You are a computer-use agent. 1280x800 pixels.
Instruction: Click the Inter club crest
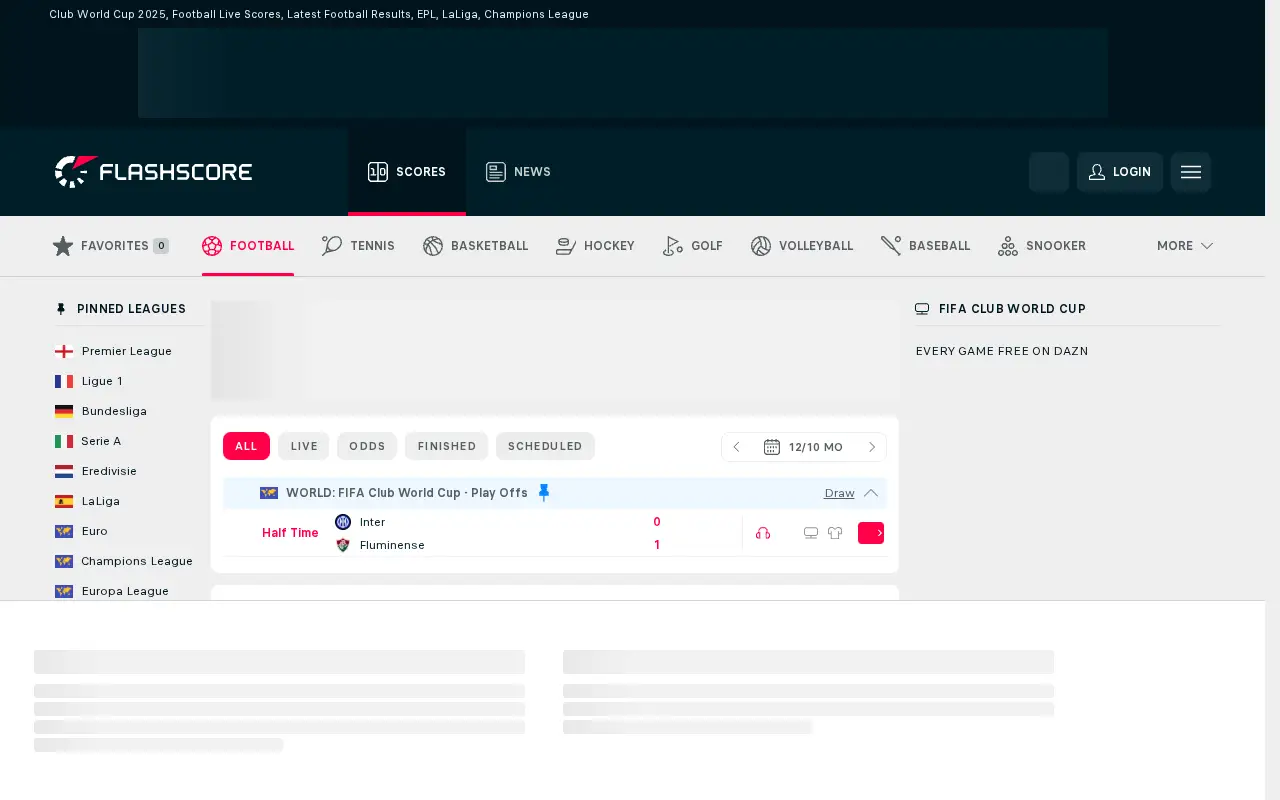pyautogui.click(x=343, y=522)
